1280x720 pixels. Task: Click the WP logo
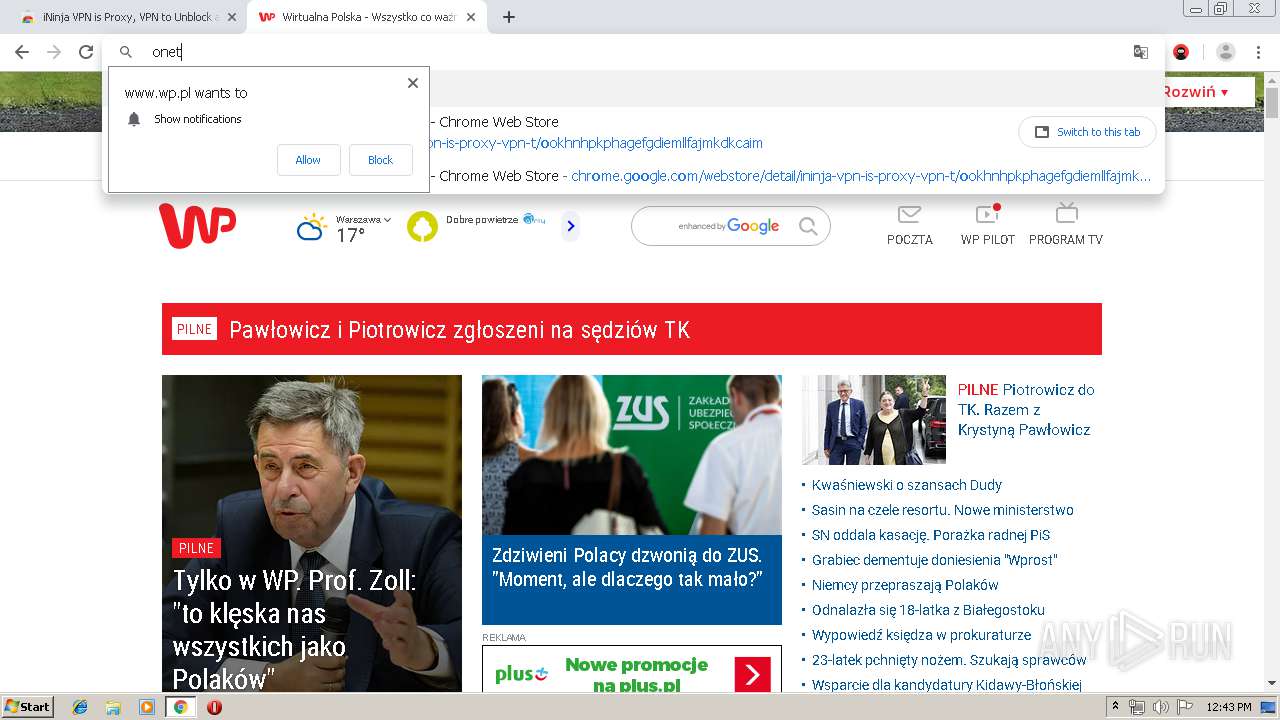click(197, 226)
